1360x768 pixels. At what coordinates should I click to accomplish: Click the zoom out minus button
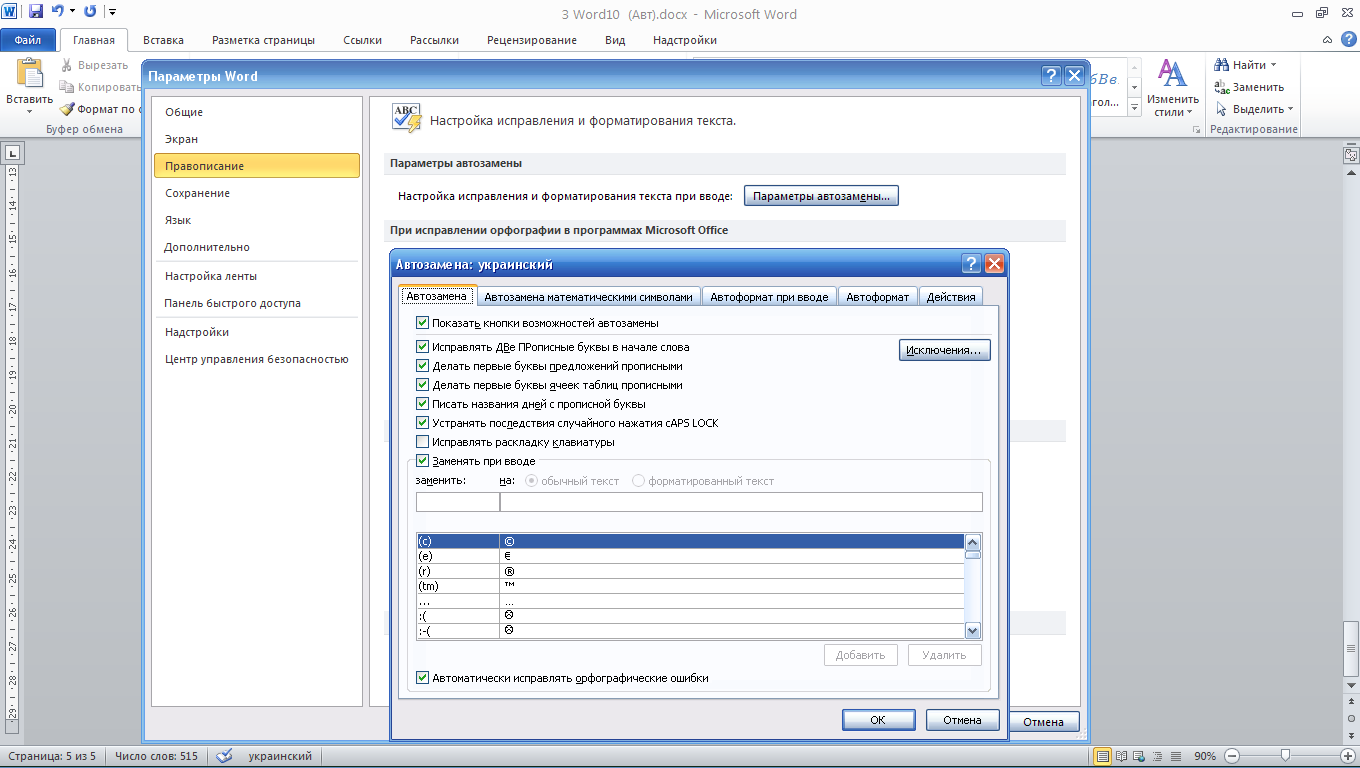1233,756
